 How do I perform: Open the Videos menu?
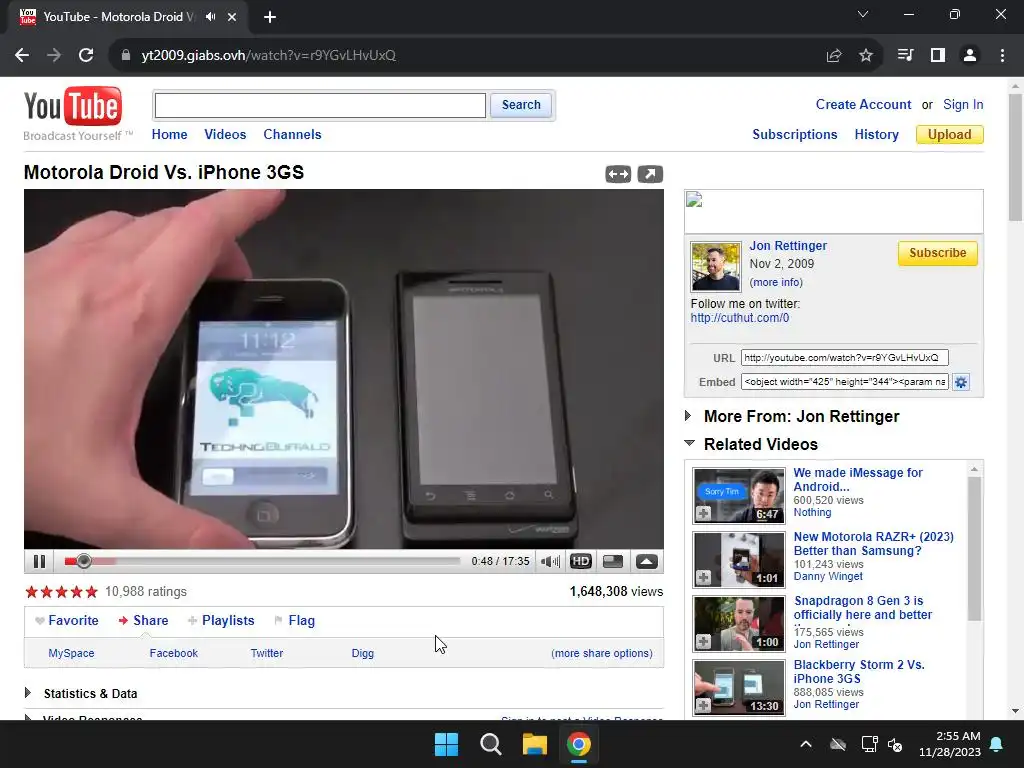pos(225,135)
